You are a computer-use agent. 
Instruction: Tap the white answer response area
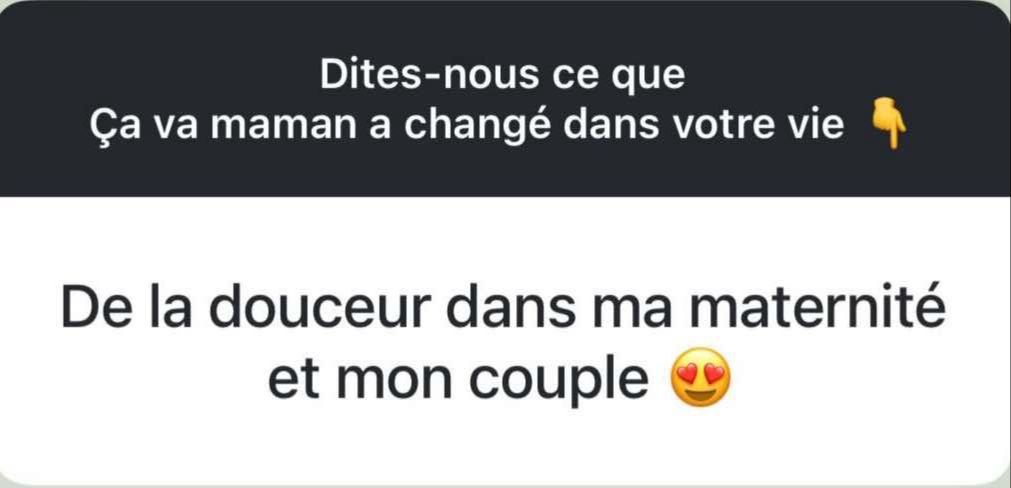(506, 340)
